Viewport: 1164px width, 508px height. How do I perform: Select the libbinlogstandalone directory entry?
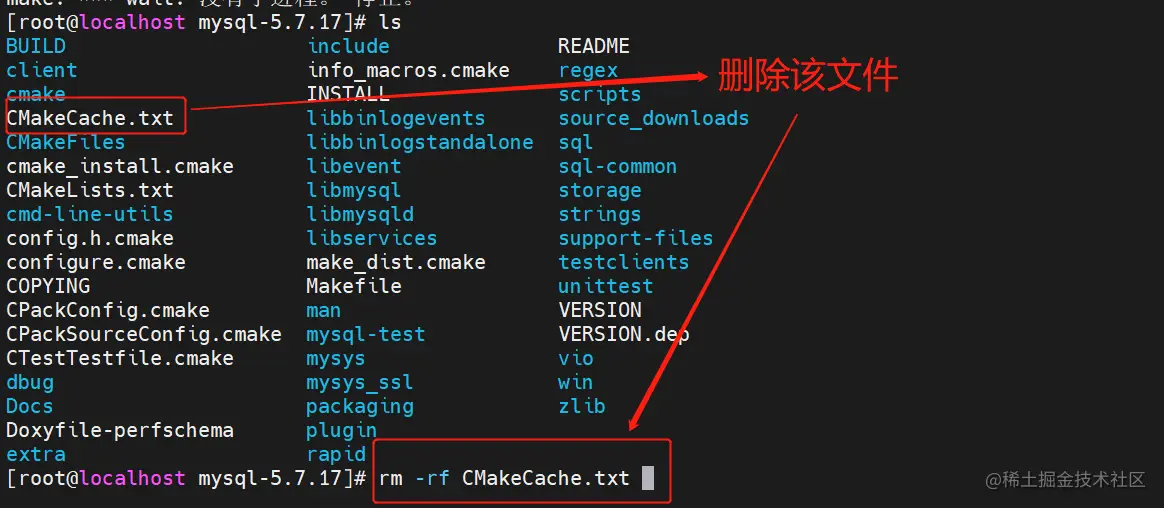[420, 142]
